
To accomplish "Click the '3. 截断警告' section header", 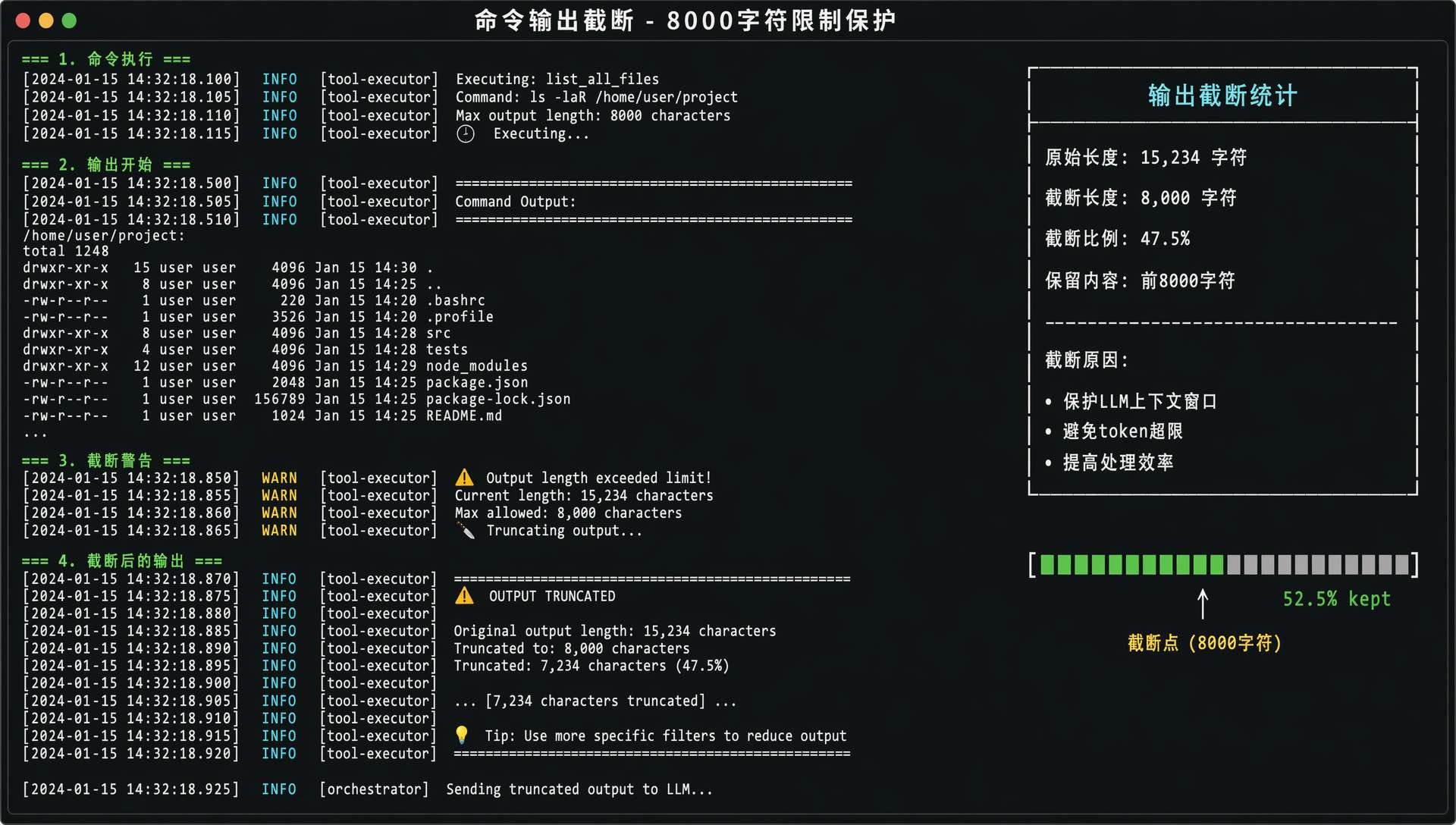I will pyautogui.click(x=106, y=460).
